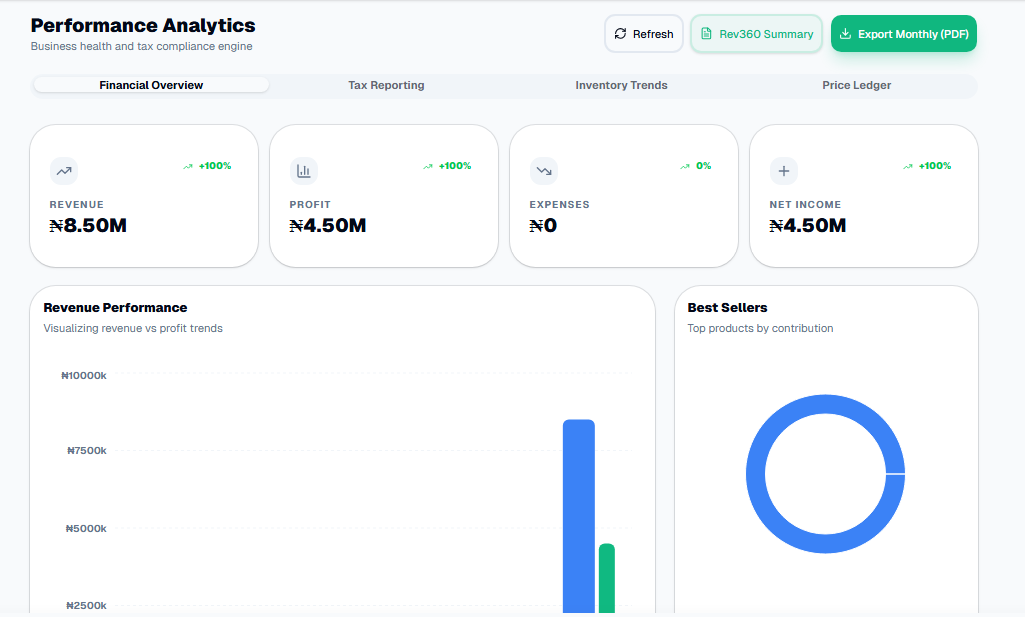Click 'Top products by contribution' subtitle

point(760,328)
